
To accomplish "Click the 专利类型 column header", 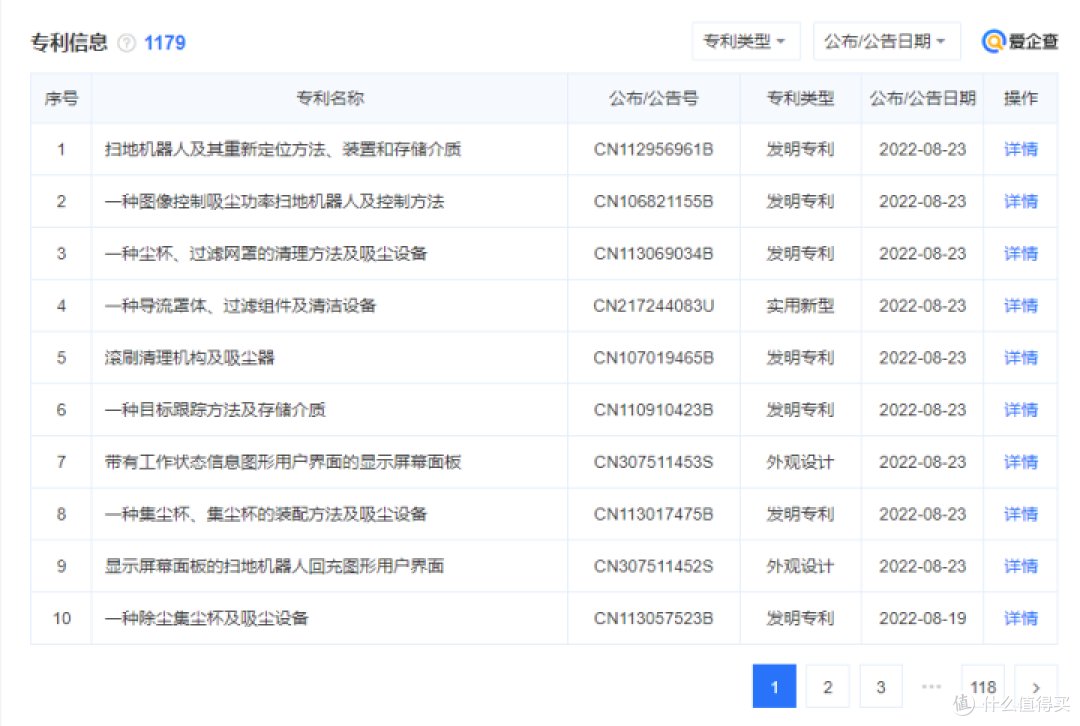I will pos(800,98).
